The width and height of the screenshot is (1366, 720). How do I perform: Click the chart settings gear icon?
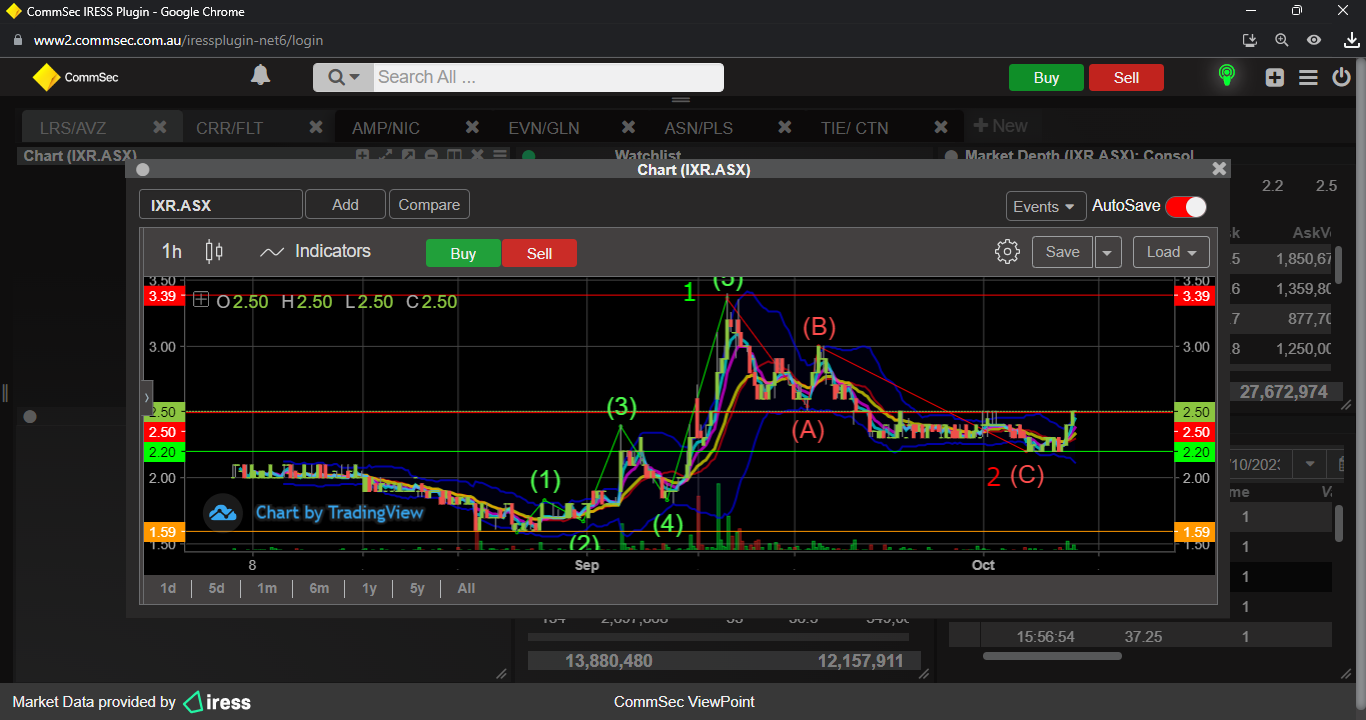click(1007, 252)
